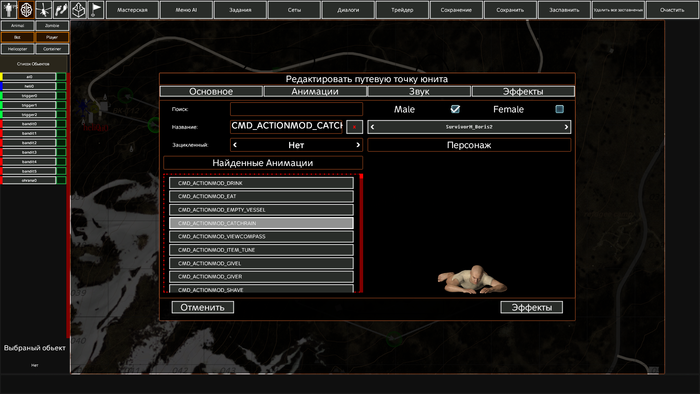This screenshot has height=394, width=700.
Task: Select CMD_ACTIONMOD_EMPTY_VESSEL animation
Action: (x=261, y=210)
